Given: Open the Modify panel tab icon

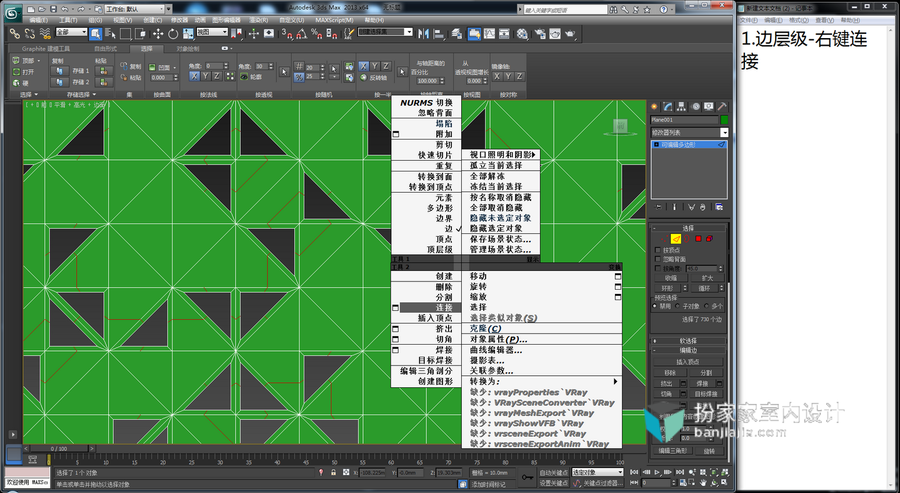Looking at the screenshot, I should pyautogui.click(x=668, y=107).
